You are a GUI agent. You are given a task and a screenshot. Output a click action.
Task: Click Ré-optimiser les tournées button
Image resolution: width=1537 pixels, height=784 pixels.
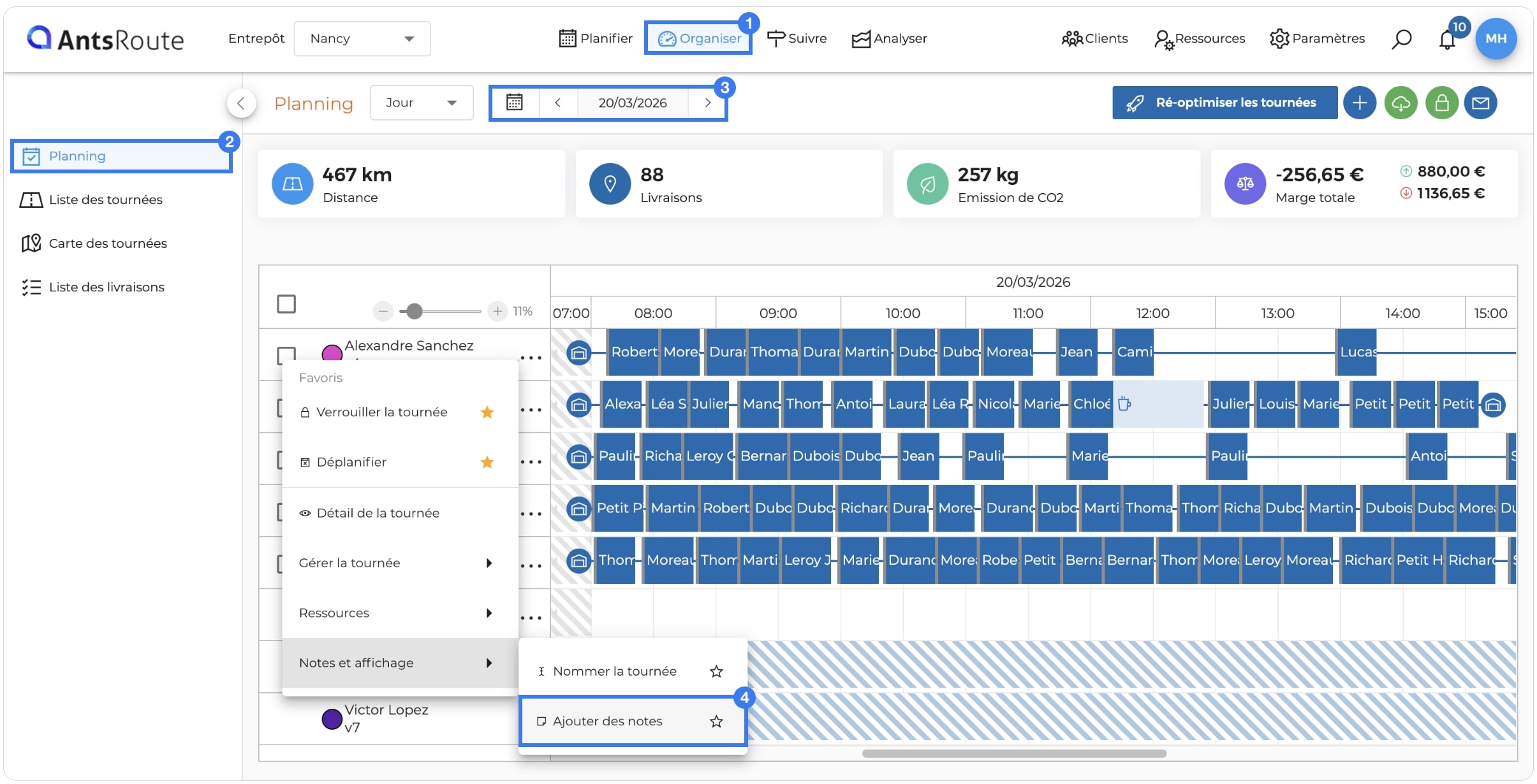pos(1224,103)
